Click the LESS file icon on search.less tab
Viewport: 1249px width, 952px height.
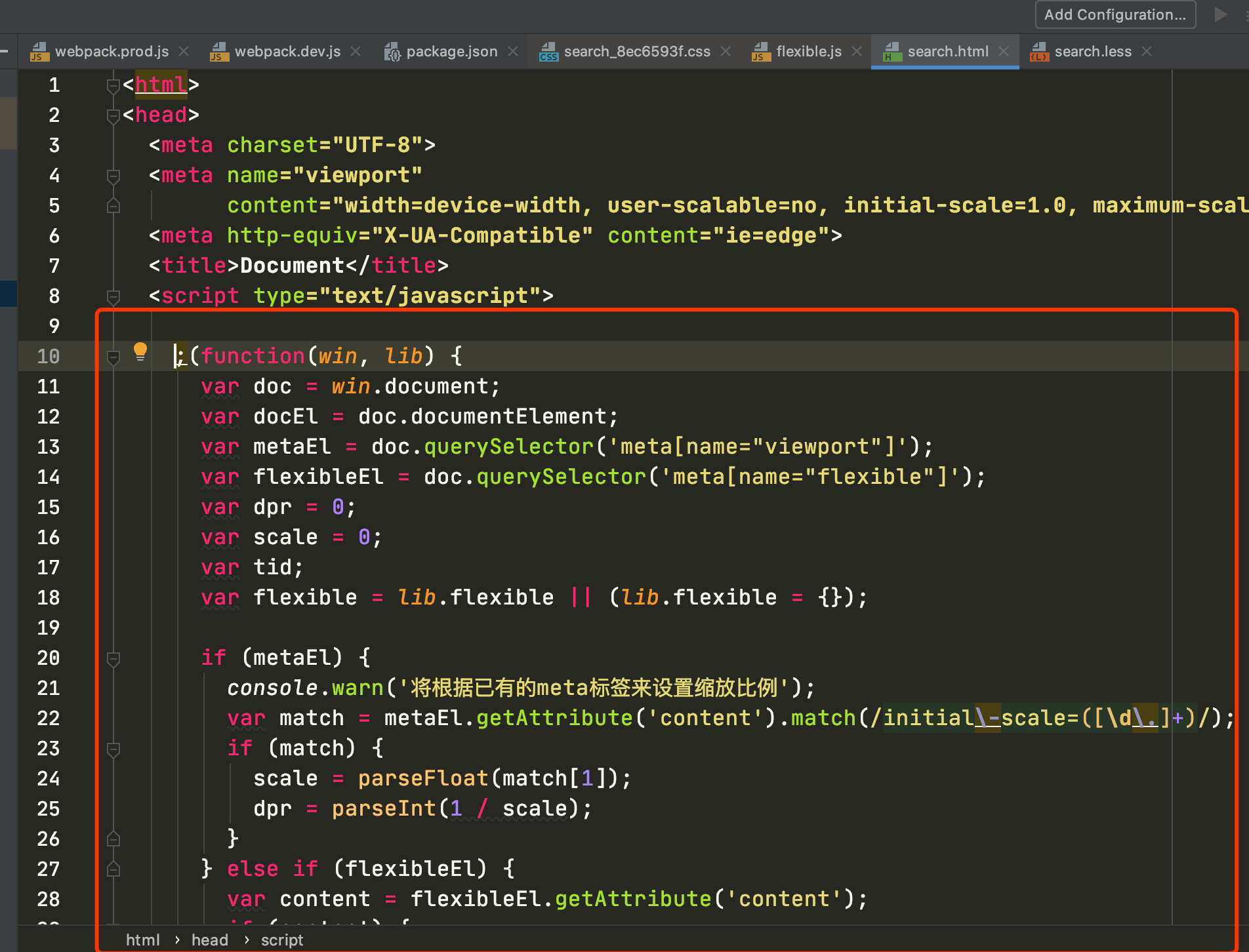click(1039, 52)
